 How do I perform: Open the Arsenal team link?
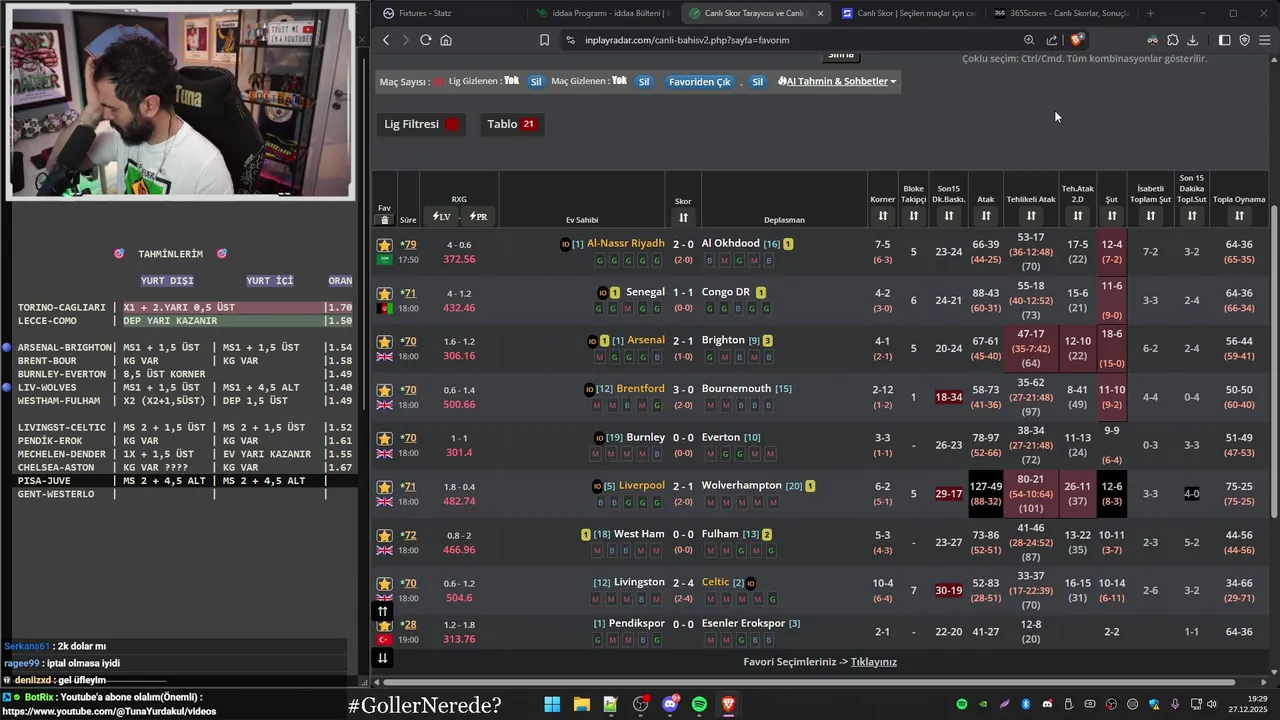[645, 340]
